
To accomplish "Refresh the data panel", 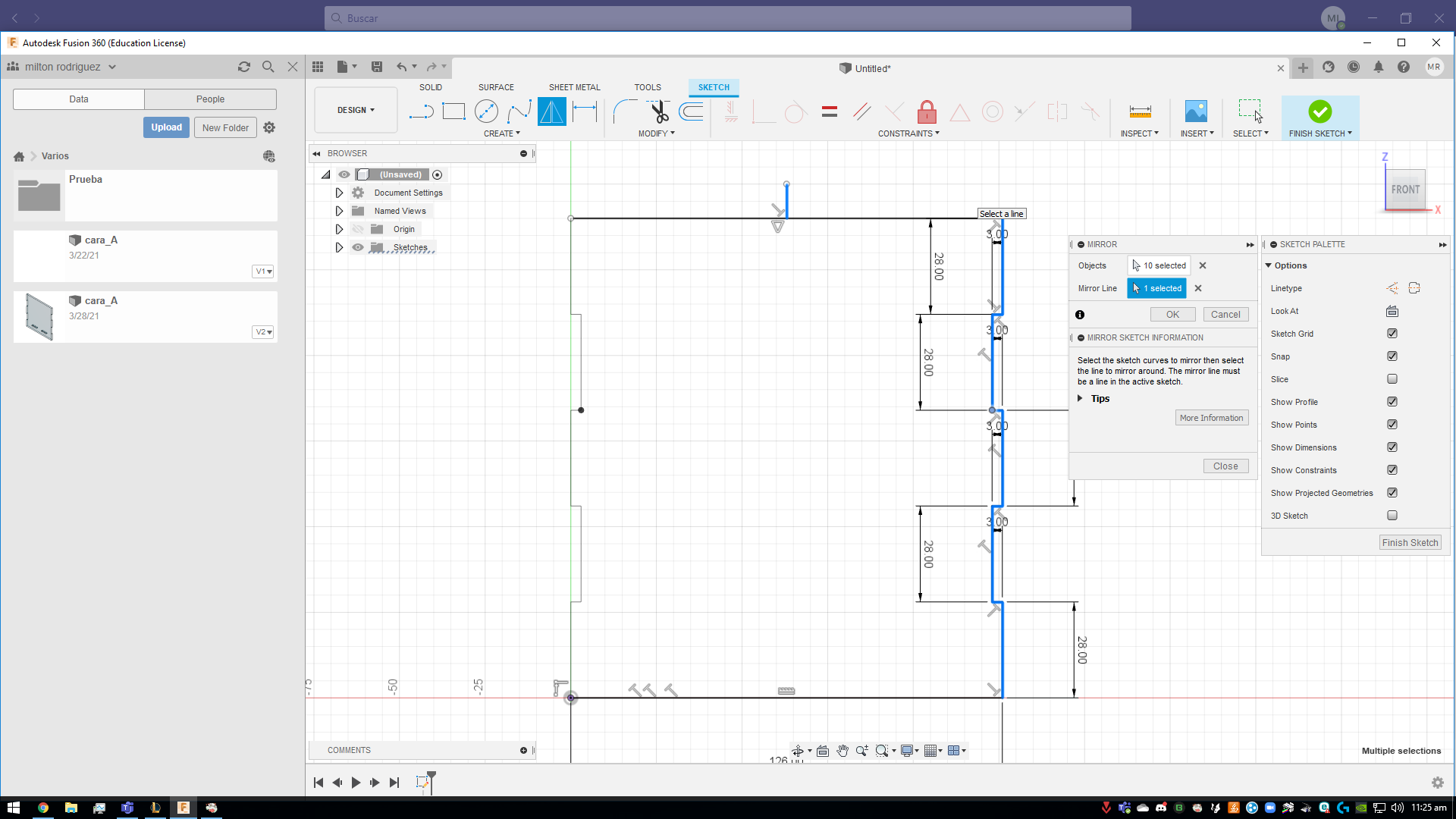I will tap(244, 67).
